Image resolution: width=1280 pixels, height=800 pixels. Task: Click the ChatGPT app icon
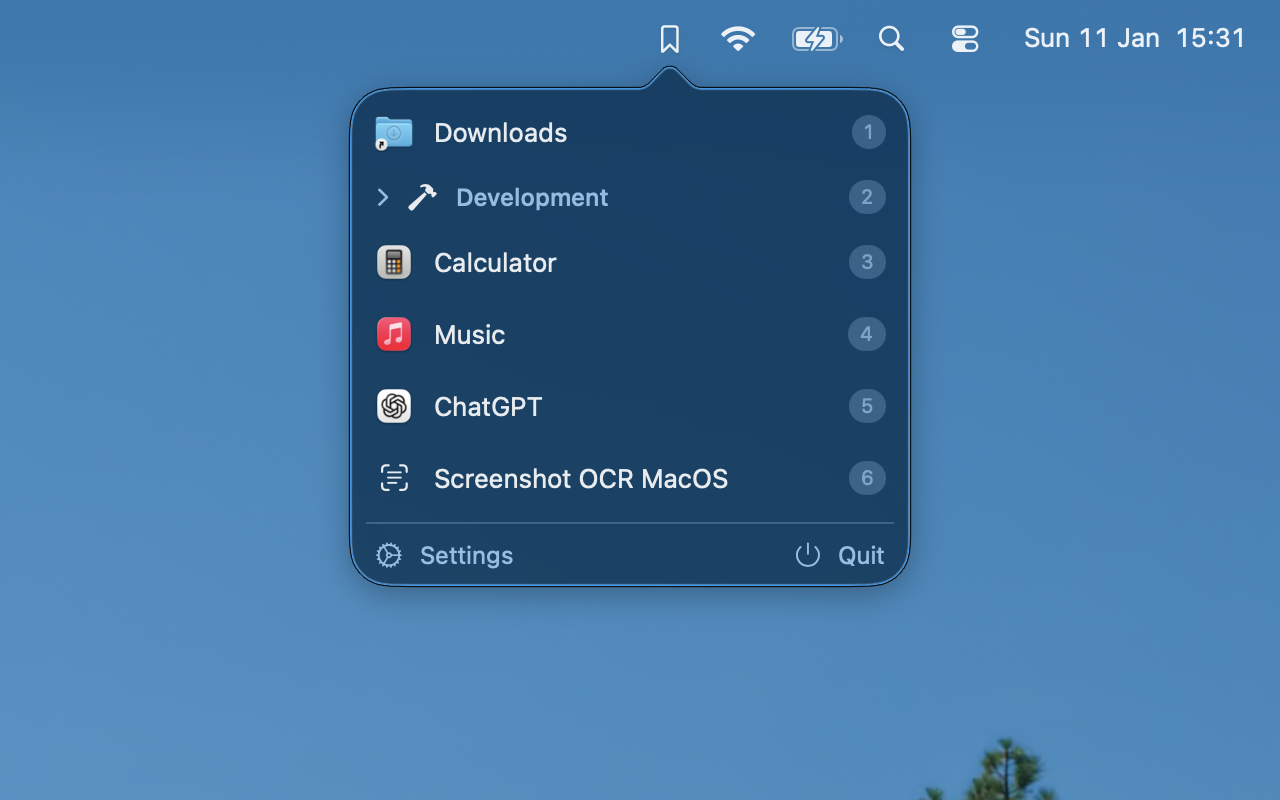coord(393,406)
